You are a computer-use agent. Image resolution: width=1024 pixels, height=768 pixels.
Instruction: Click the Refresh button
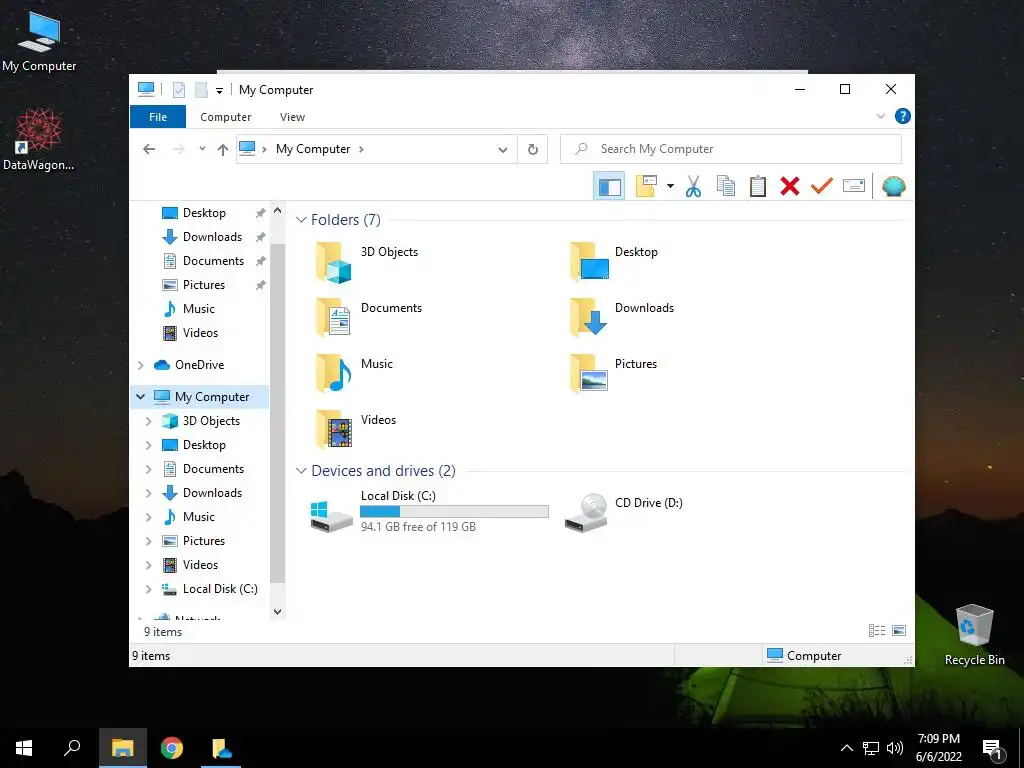pos(533,150)
